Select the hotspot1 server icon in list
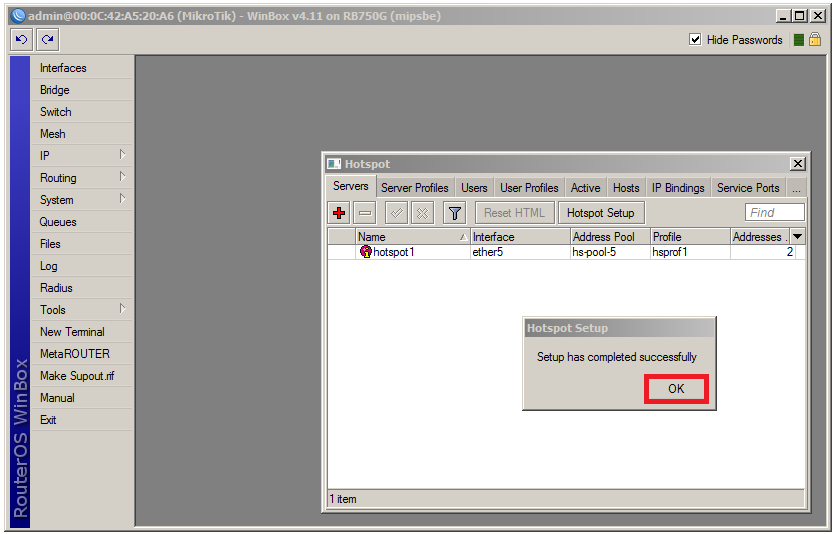 point(365,252)
